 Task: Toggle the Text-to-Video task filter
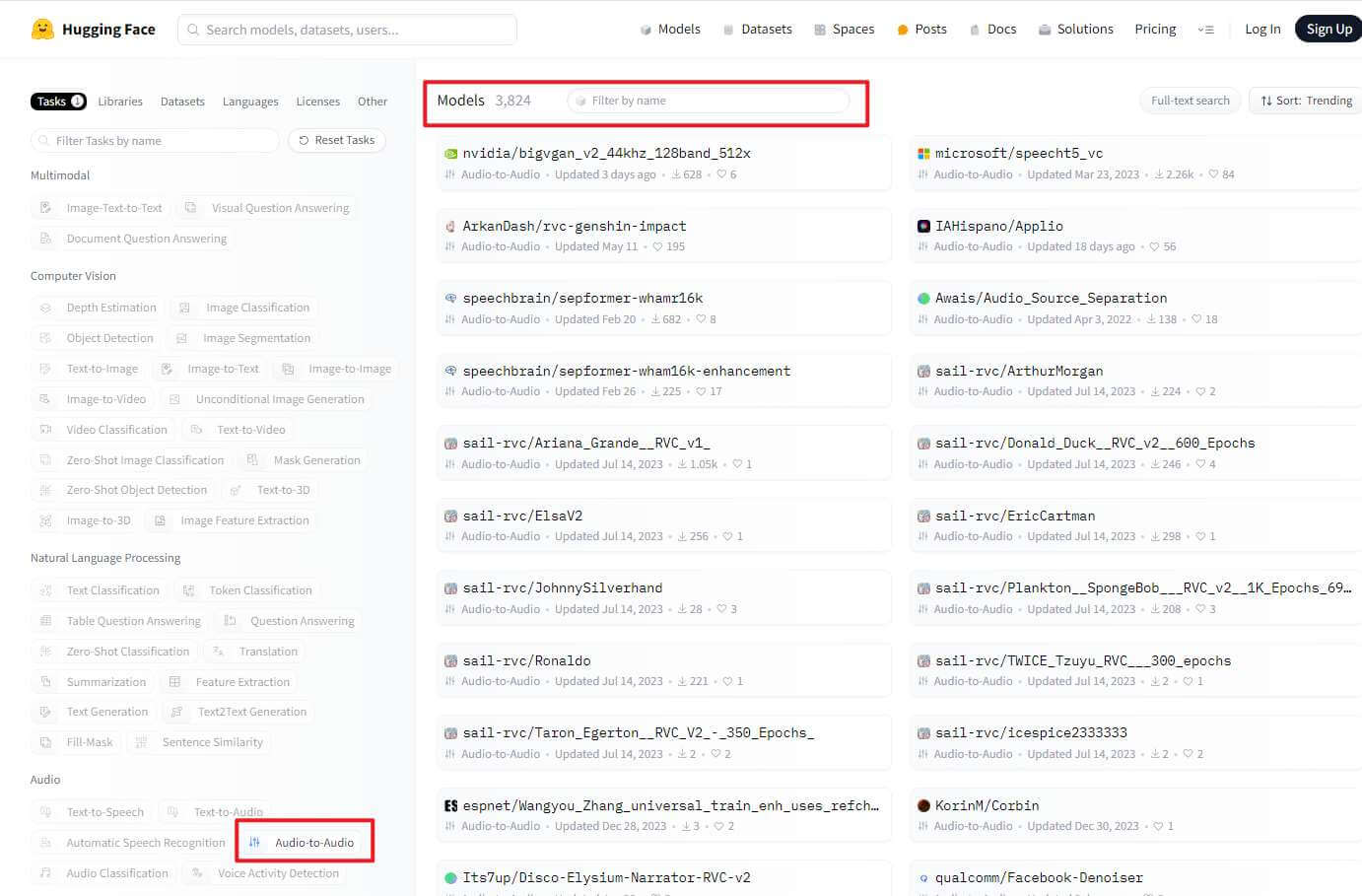point(237,430)
